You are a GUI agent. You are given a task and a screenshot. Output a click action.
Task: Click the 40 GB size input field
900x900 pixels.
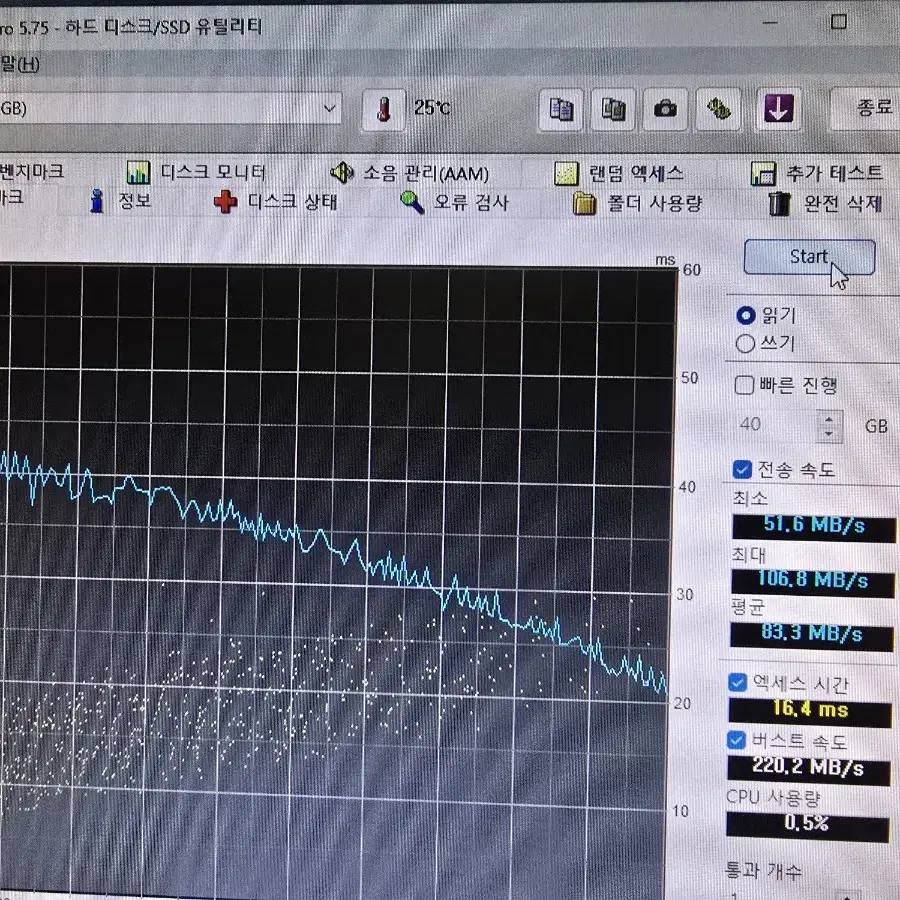click(777, 425)
